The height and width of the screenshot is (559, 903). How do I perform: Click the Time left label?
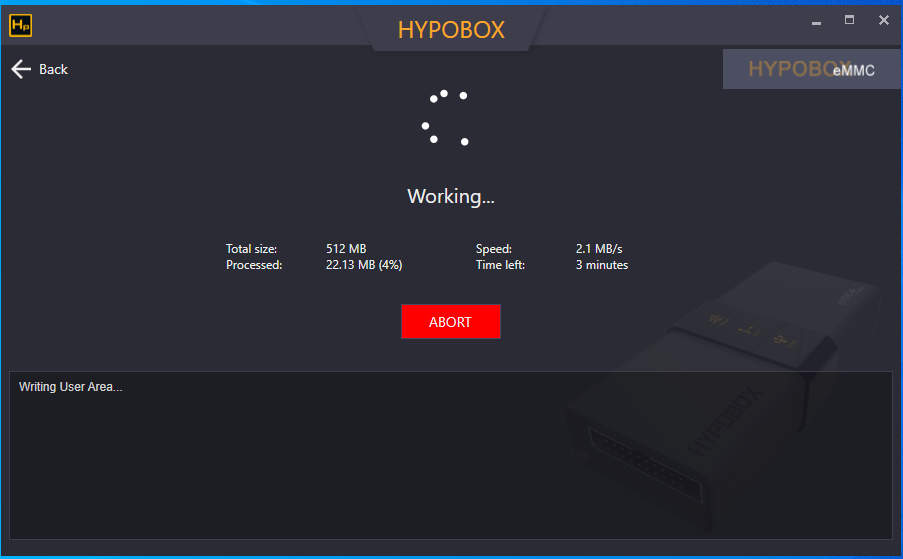pos(500,265)
